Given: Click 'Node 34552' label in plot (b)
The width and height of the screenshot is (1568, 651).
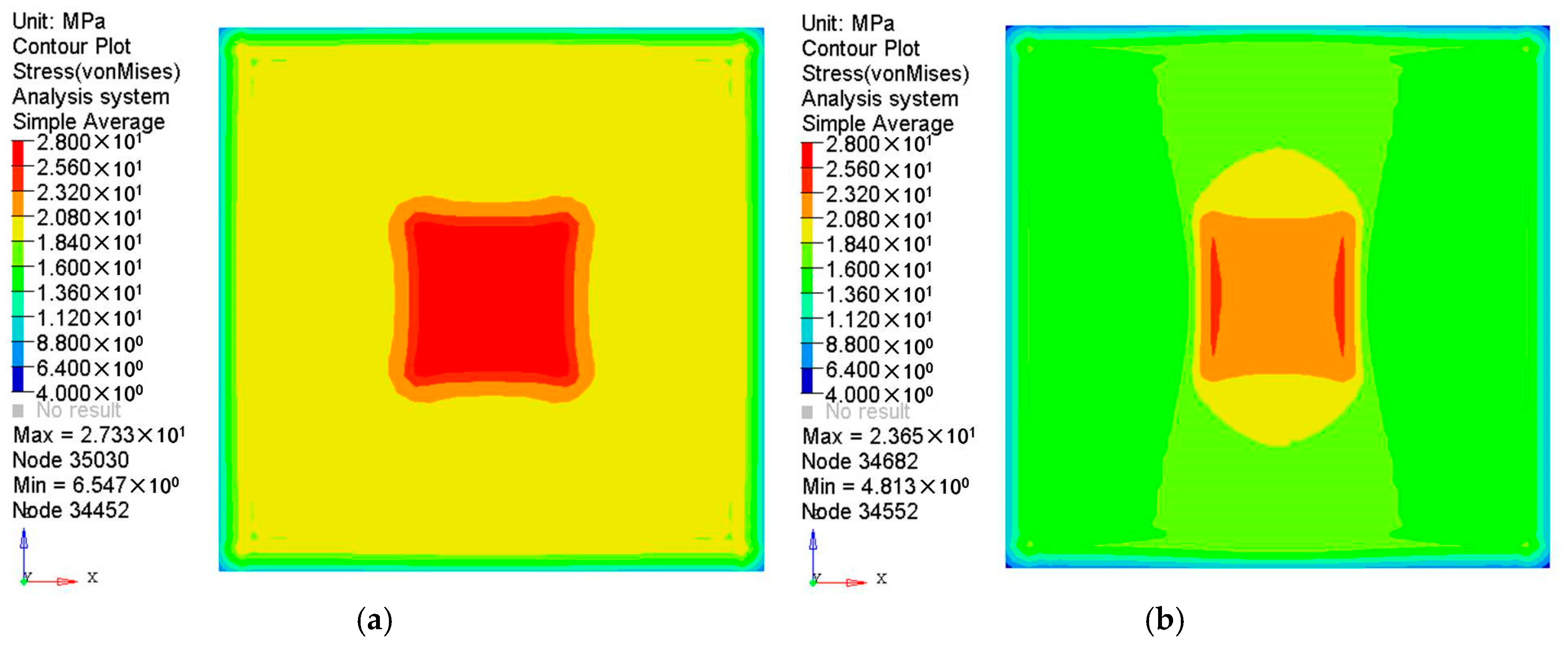Looking at the screenshot, I should pyautogui.click(x=860, y=511).
